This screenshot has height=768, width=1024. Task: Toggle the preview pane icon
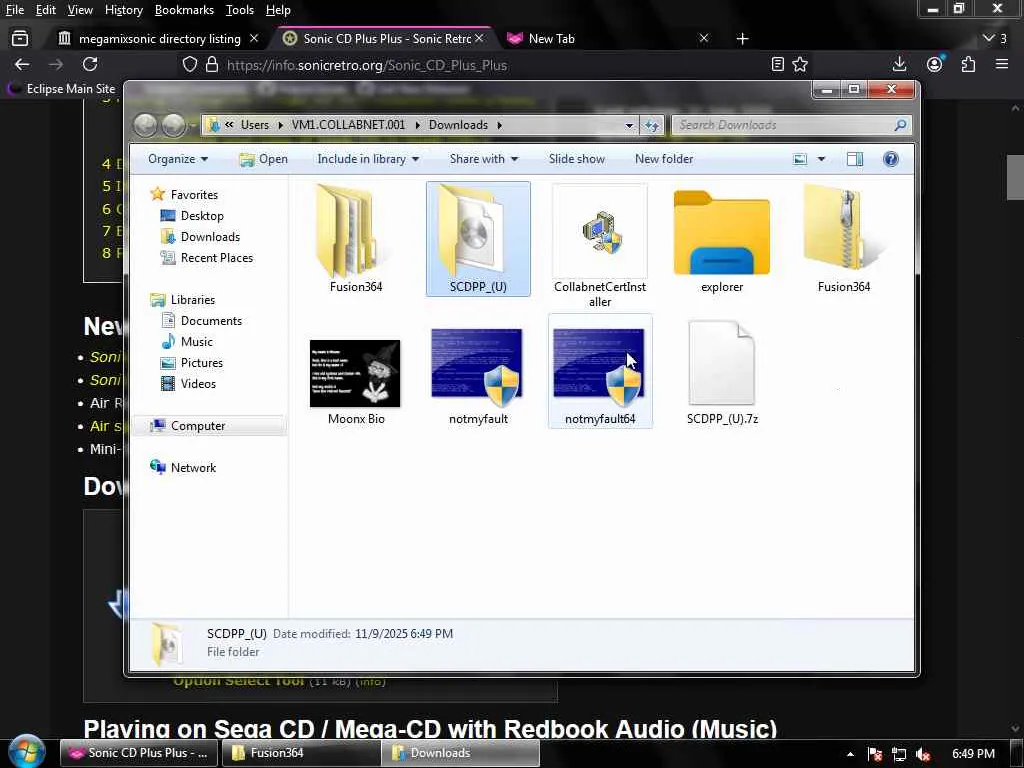(x=854, y=159)
